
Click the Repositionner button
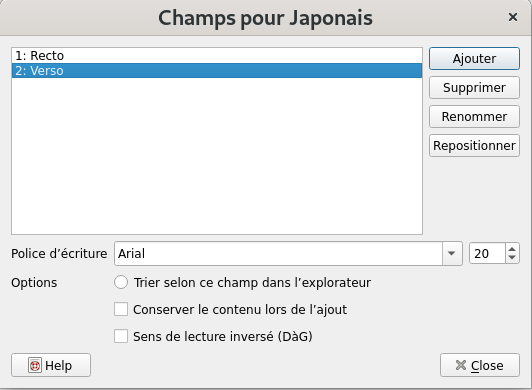click(474, 146)
